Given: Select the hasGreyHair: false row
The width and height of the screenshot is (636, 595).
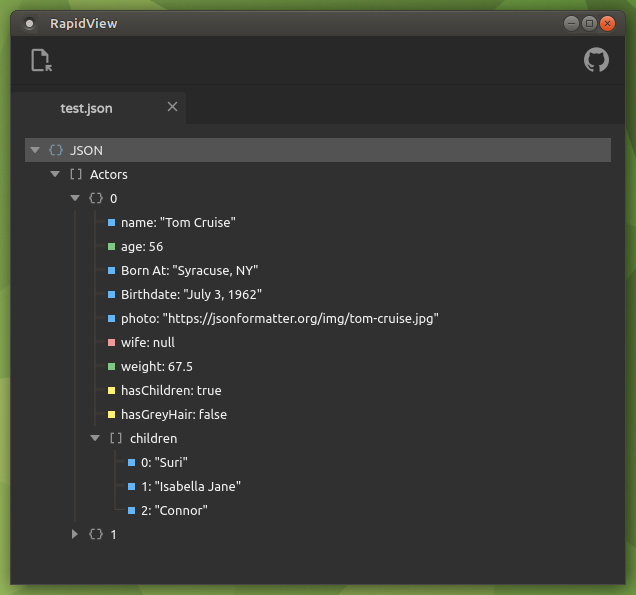Looking at the screenshot, I should click(174, 415).
